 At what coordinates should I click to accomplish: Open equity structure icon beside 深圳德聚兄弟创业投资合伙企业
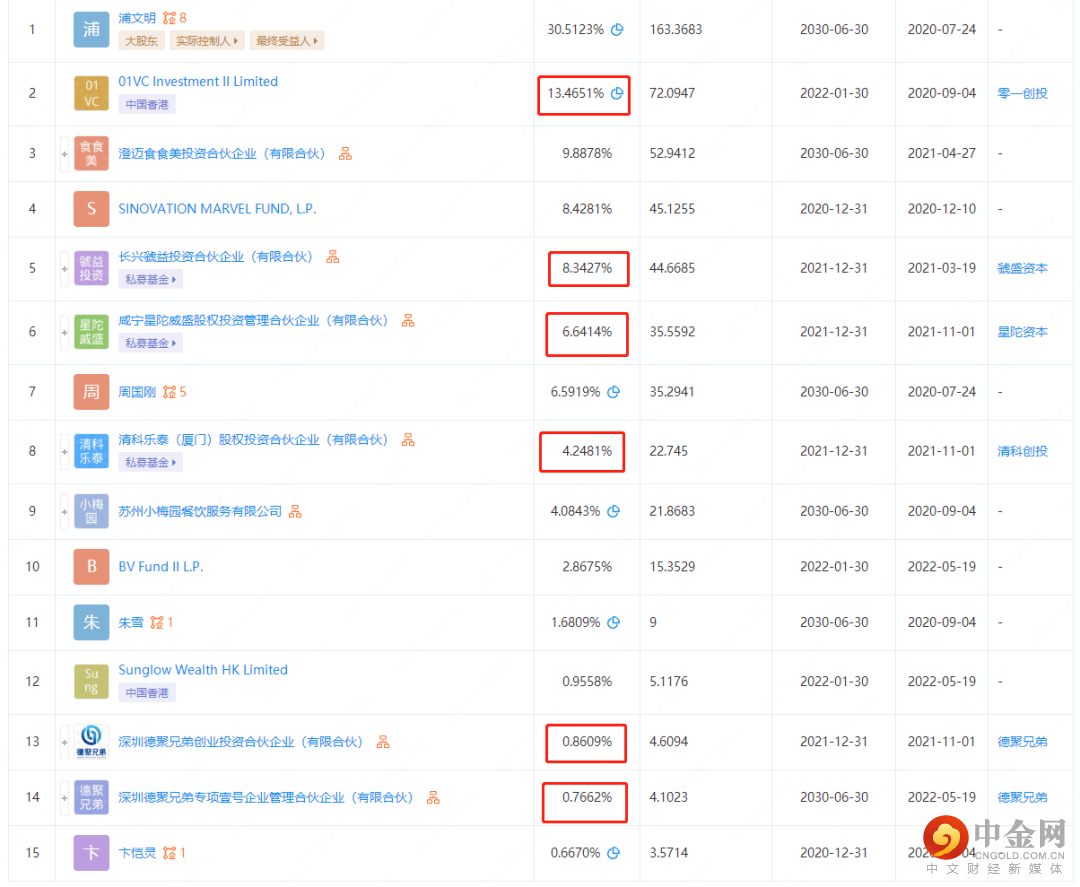[x=383, y=742]
